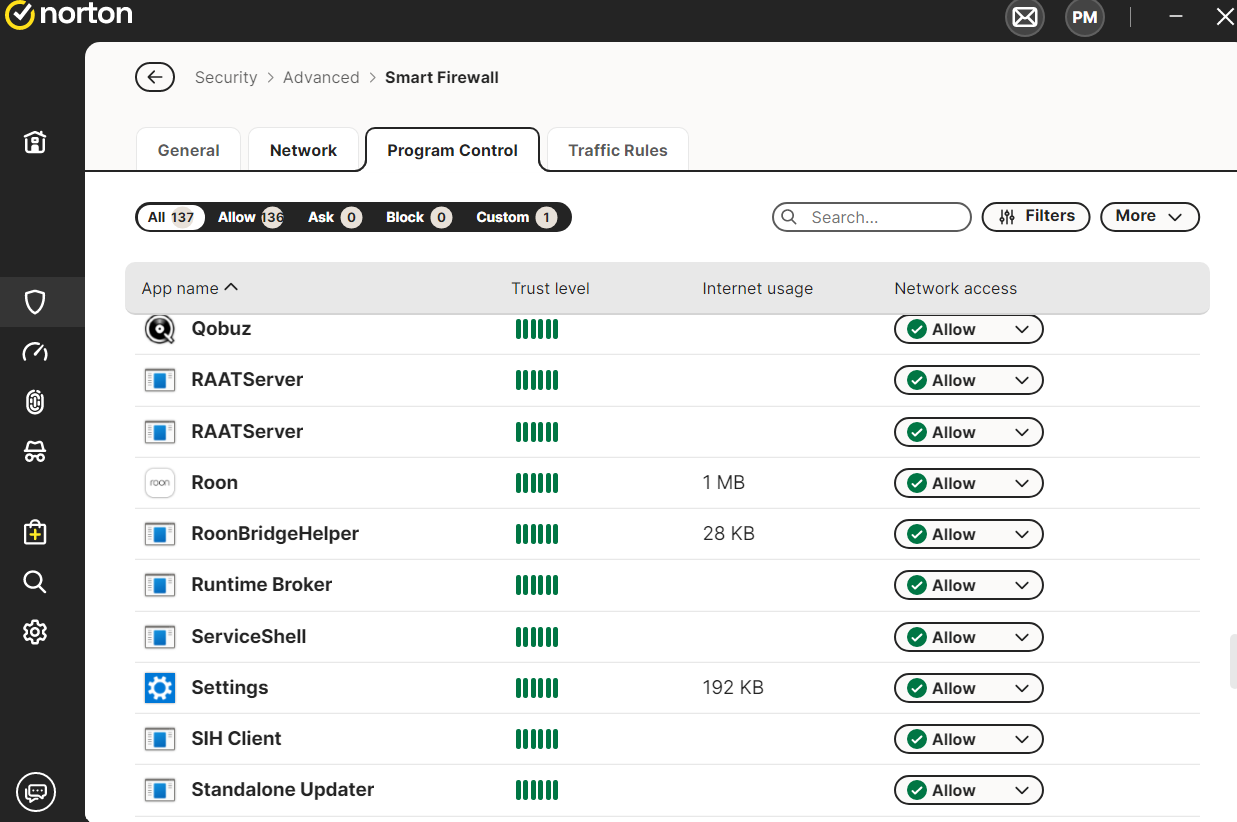Open Network access dropdown for Roon
Screen dimensions: 1237x822
[968, 483]
